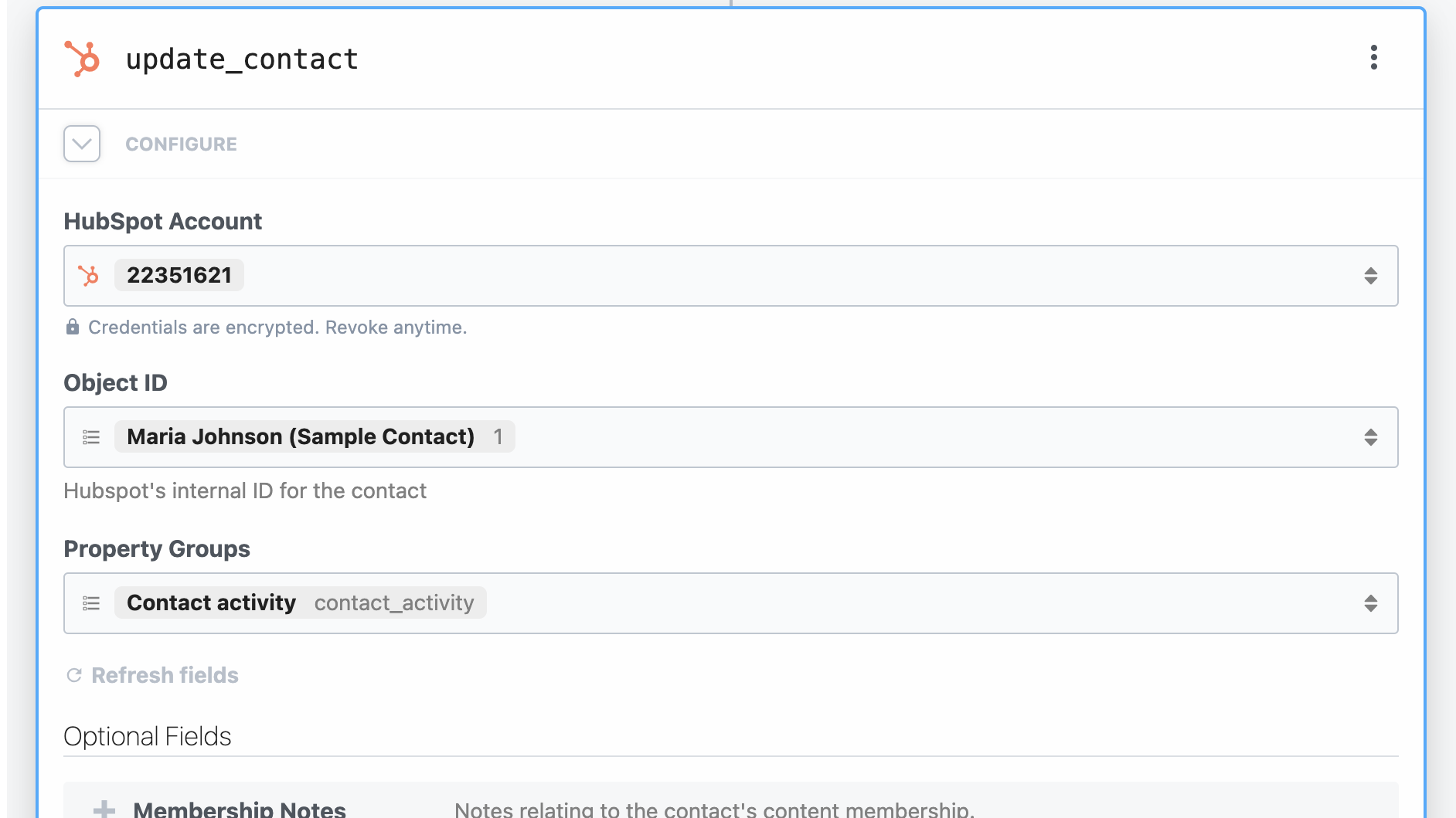Collapse the Configure section chevron
This screenshot has width=1456, height=818.
click(x=82, y=144)
